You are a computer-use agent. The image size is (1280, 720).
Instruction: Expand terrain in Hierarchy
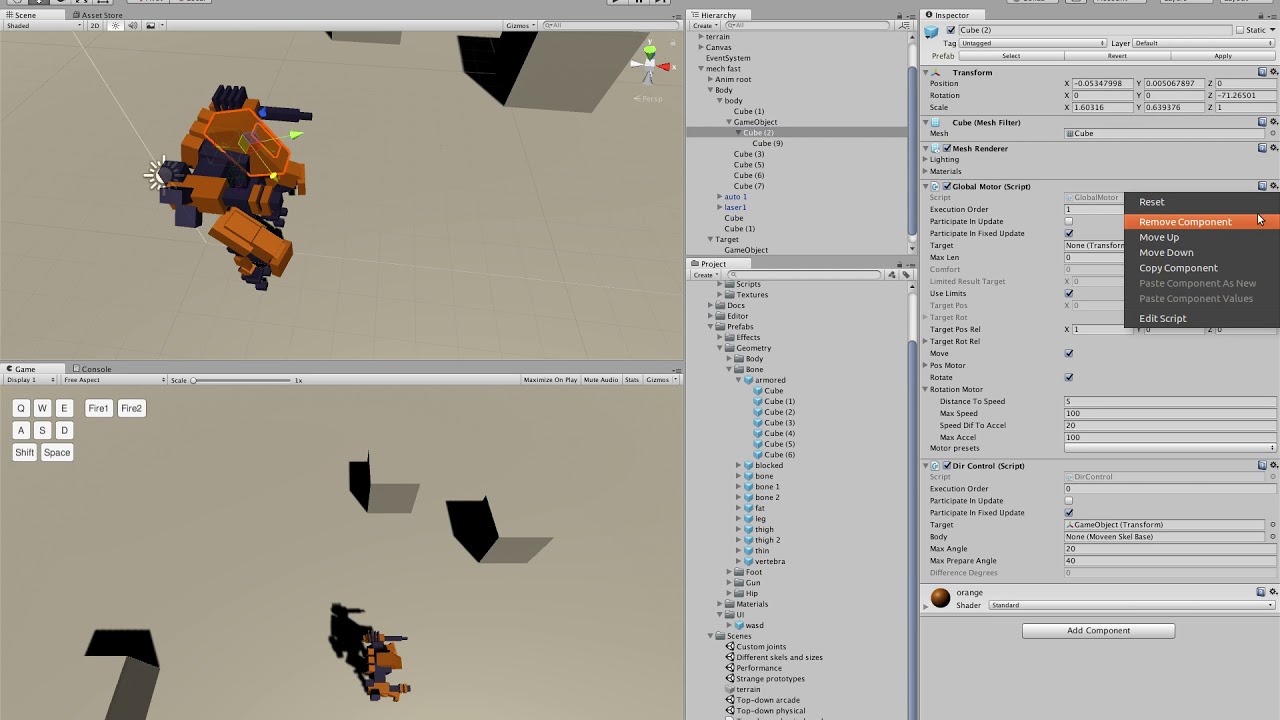(x=701, y=37)
